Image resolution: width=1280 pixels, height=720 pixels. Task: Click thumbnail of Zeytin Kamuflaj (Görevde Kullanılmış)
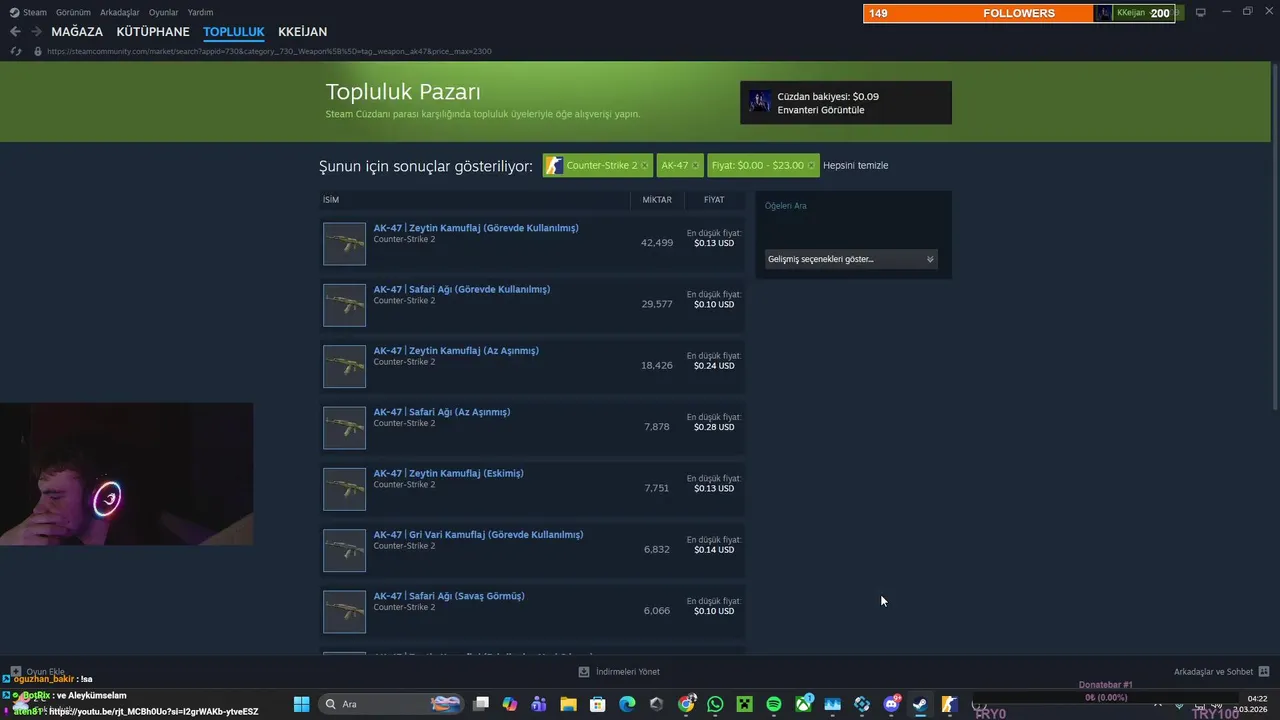tap(344, 244)
